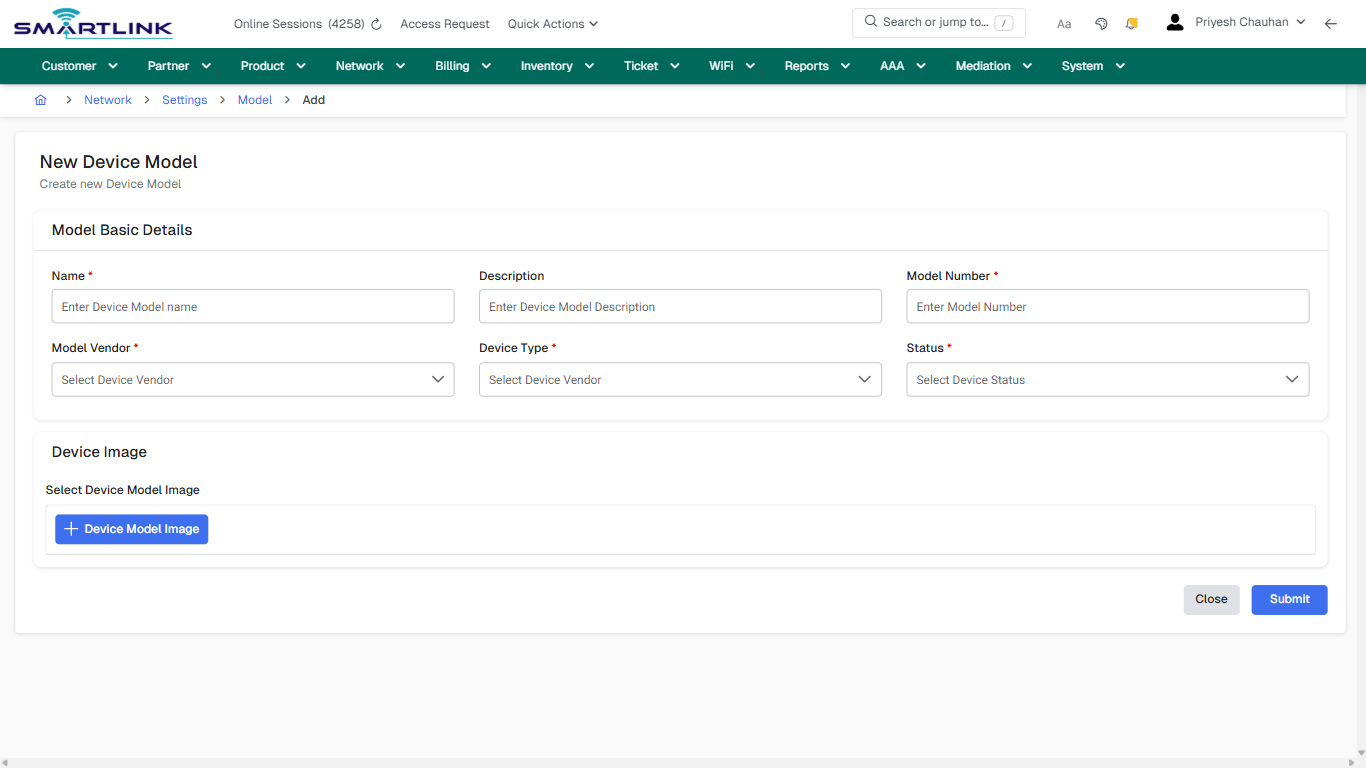Image resolution: width=1366 pixels, height=768 pixels.
Task: Open the Access Request page
Action: 444,23
